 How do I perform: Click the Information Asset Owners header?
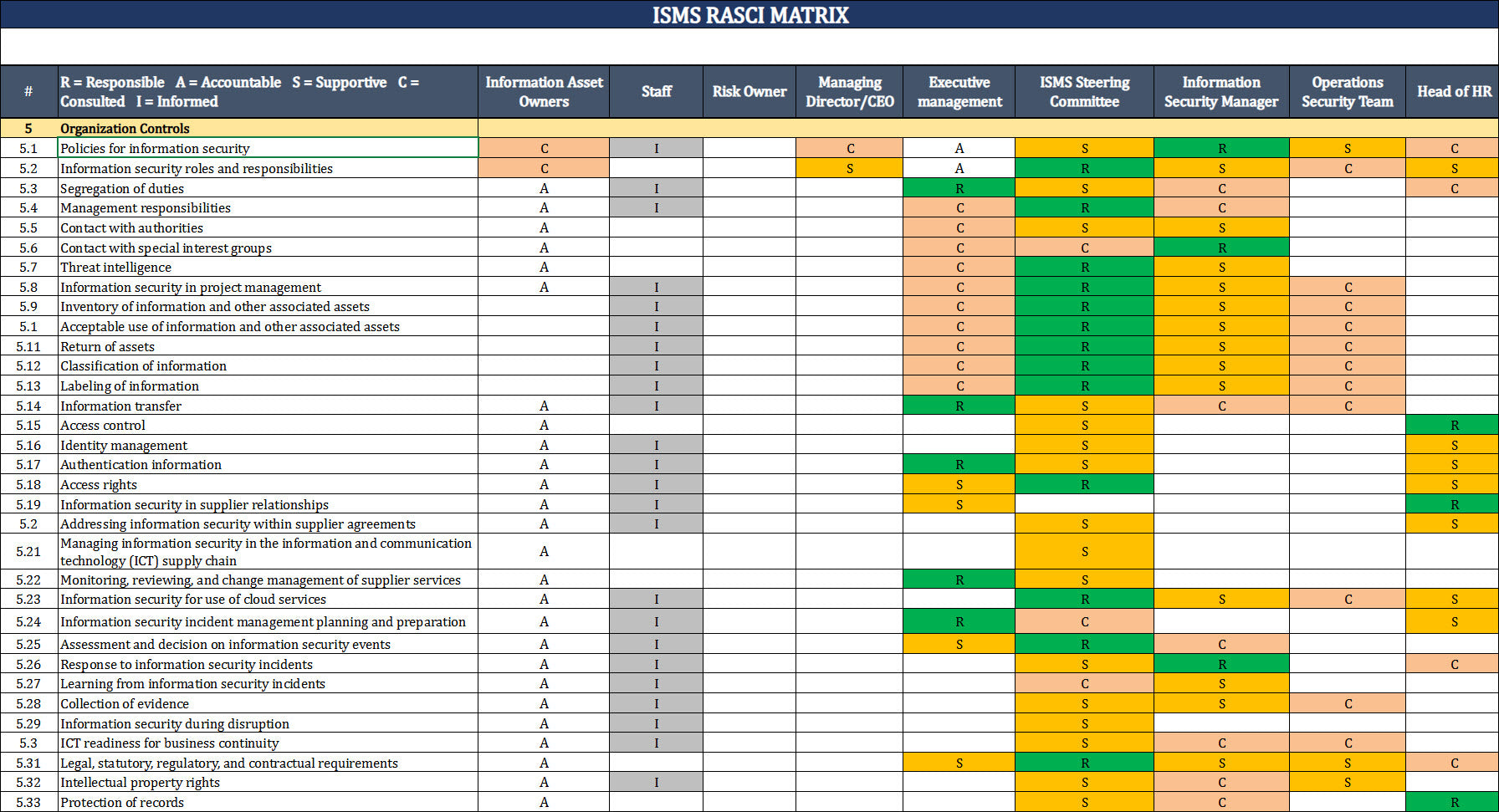pos(544,92)
